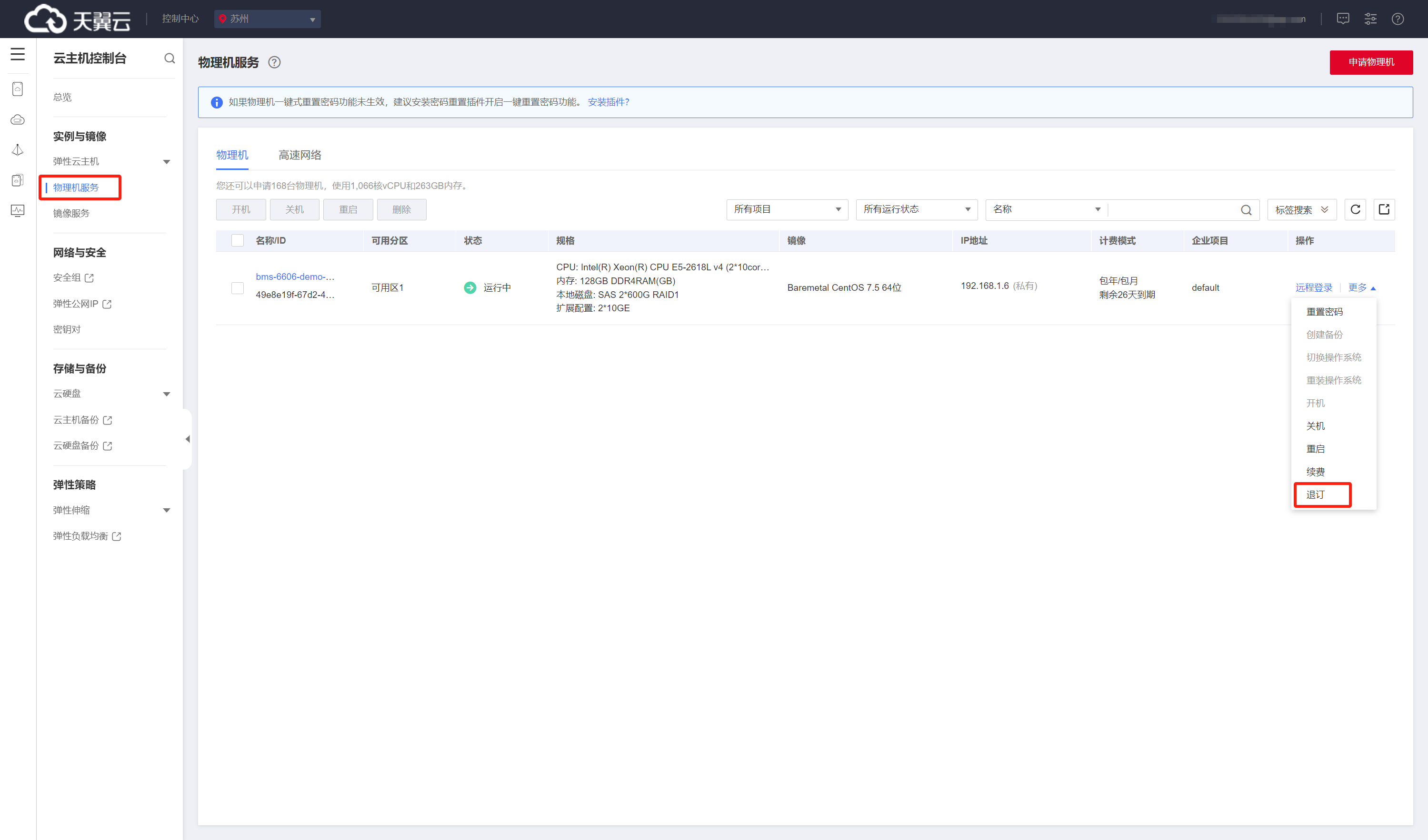Click the 安装插件? link
The width and height of the screenshot is (1428, 840).
608,102
